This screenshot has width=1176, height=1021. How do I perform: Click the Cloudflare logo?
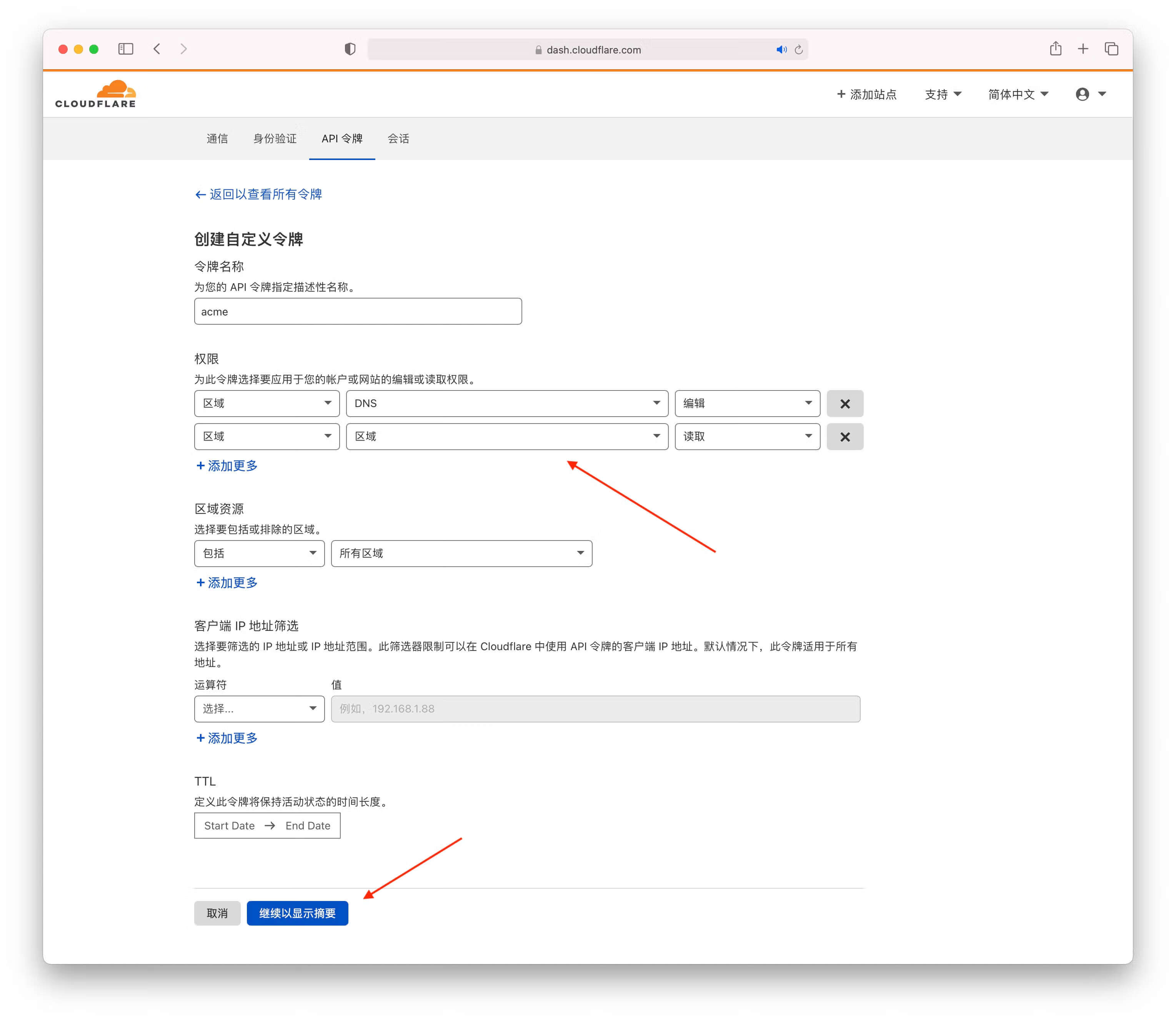click(x=96, y=94)
